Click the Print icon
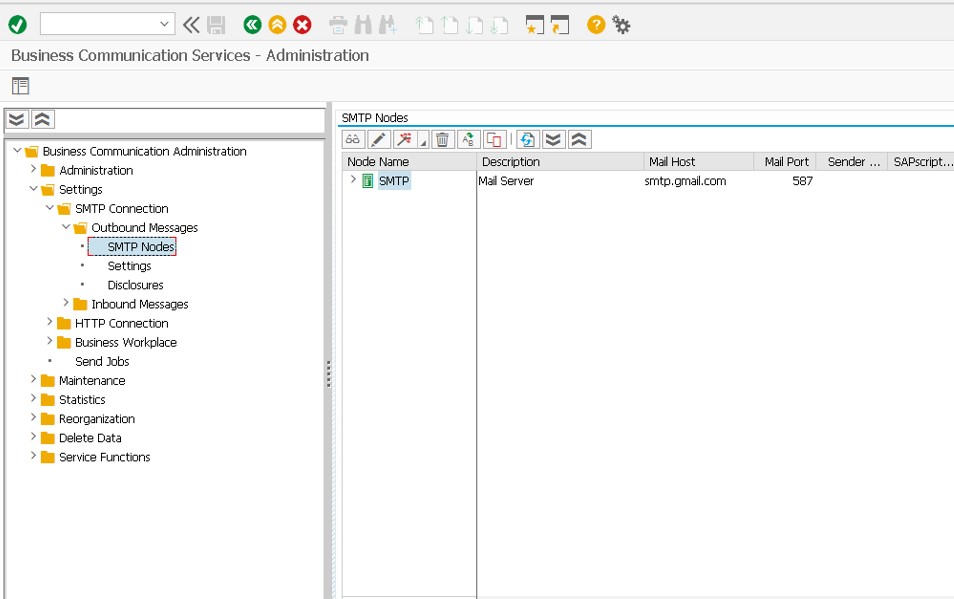 pos(338,25)
